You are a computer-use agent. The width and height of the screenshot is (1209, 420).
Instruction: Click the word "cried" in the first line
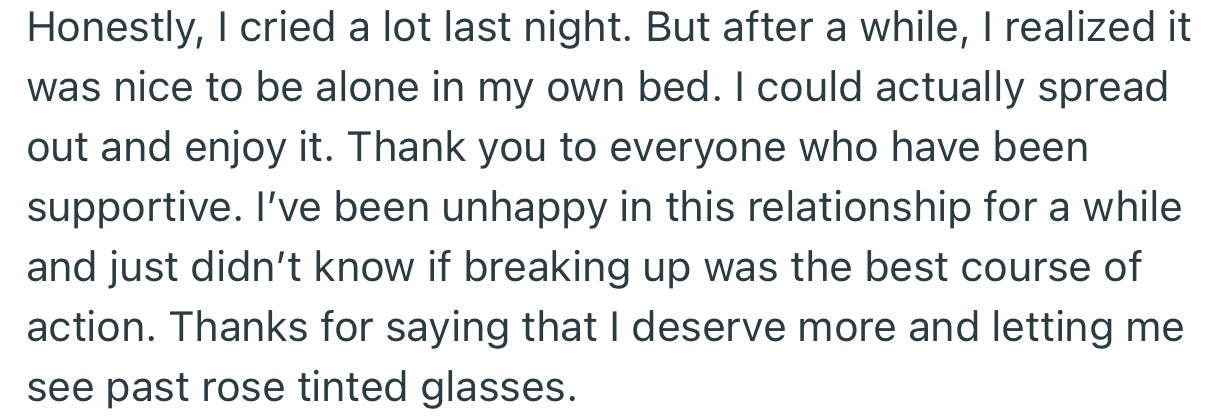tap(281, 29)
